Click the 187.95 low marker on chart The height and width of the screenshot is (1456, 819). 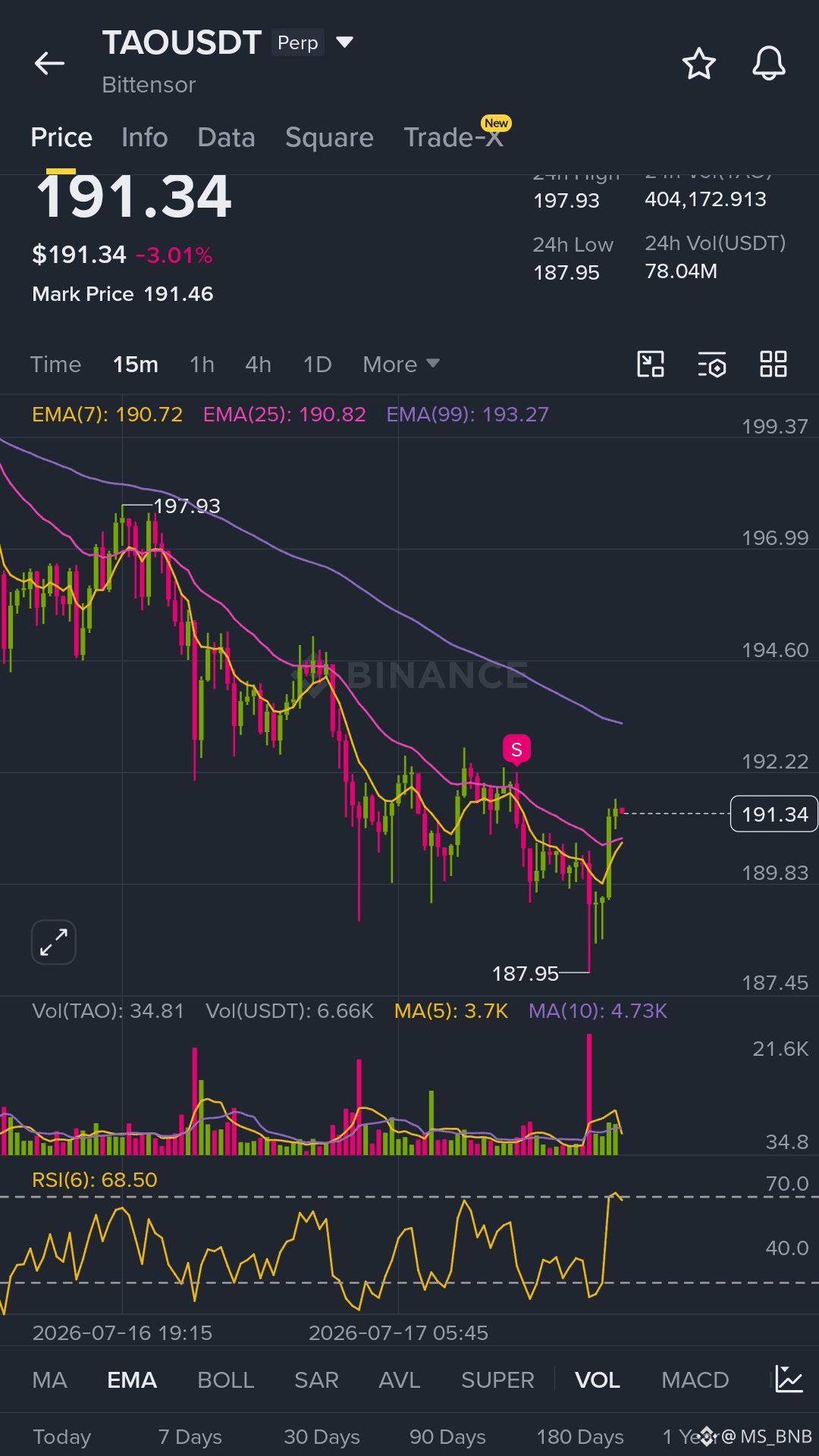coord(525,974)
